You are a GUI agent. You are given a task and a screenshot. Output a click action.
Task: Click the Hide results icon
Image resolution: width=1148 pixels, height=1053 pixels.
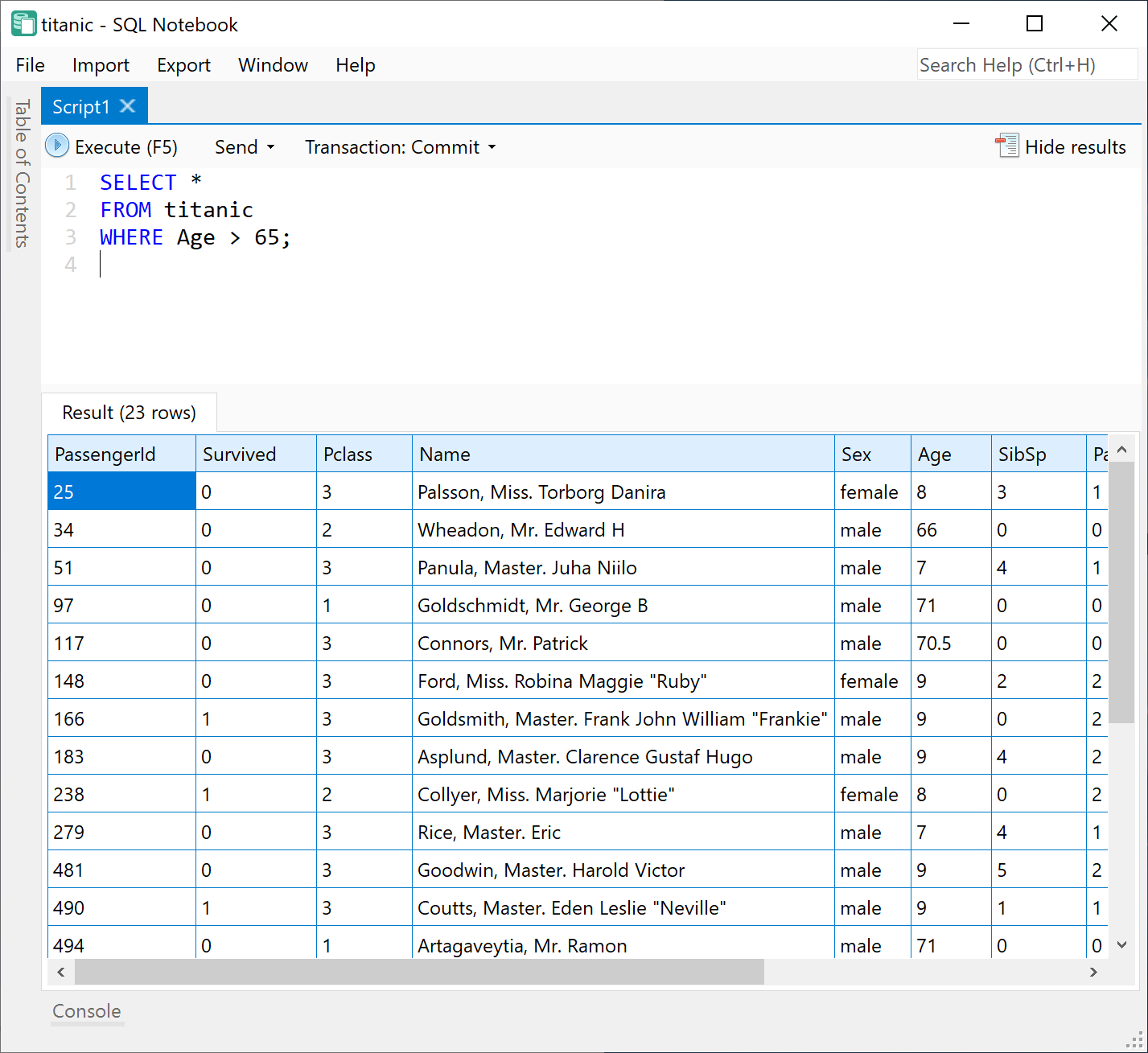[1006, 146]
